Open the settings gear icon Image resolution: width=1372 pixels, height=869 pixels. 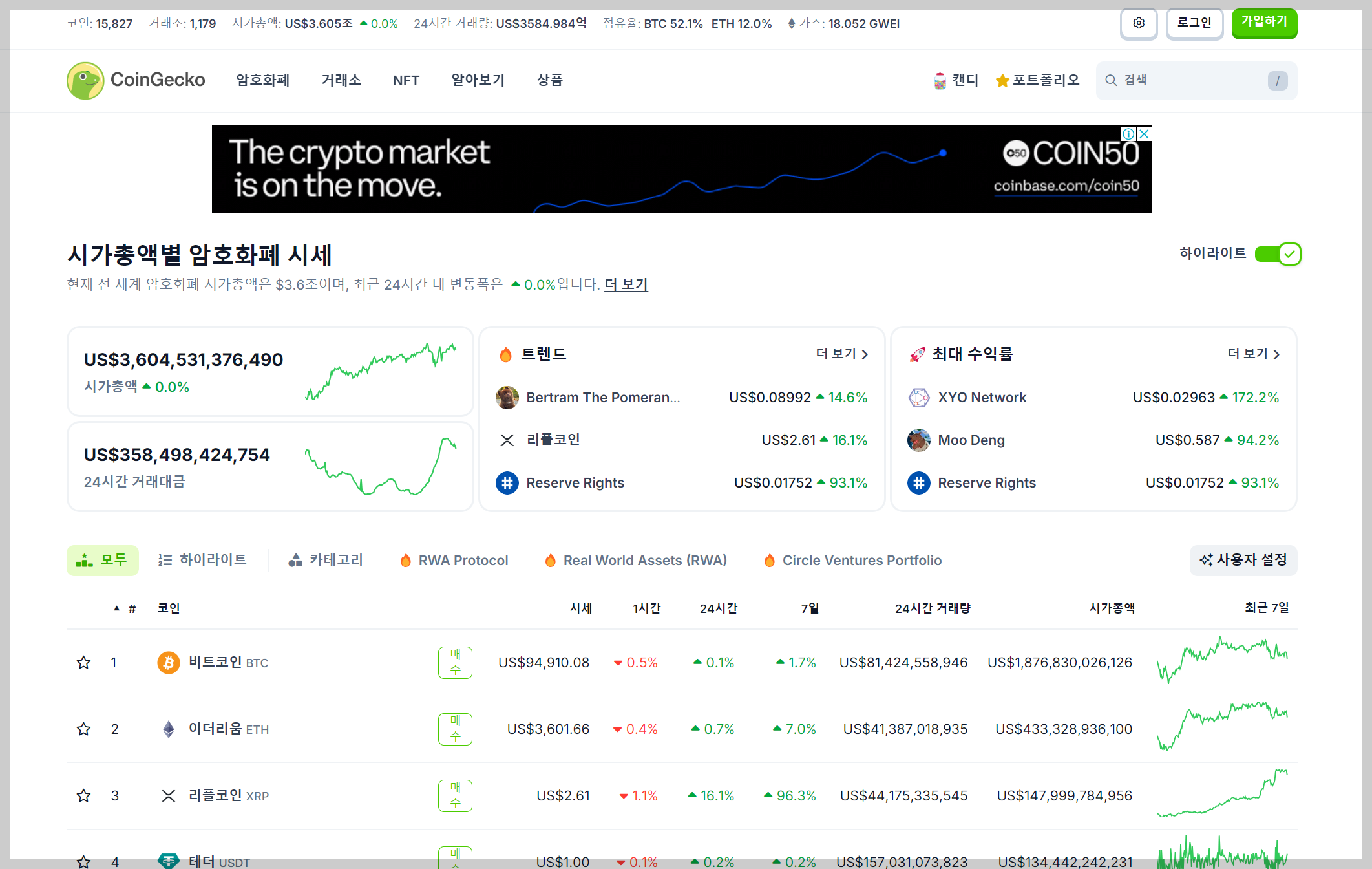pyautogui.click(x=1139, y=23)
